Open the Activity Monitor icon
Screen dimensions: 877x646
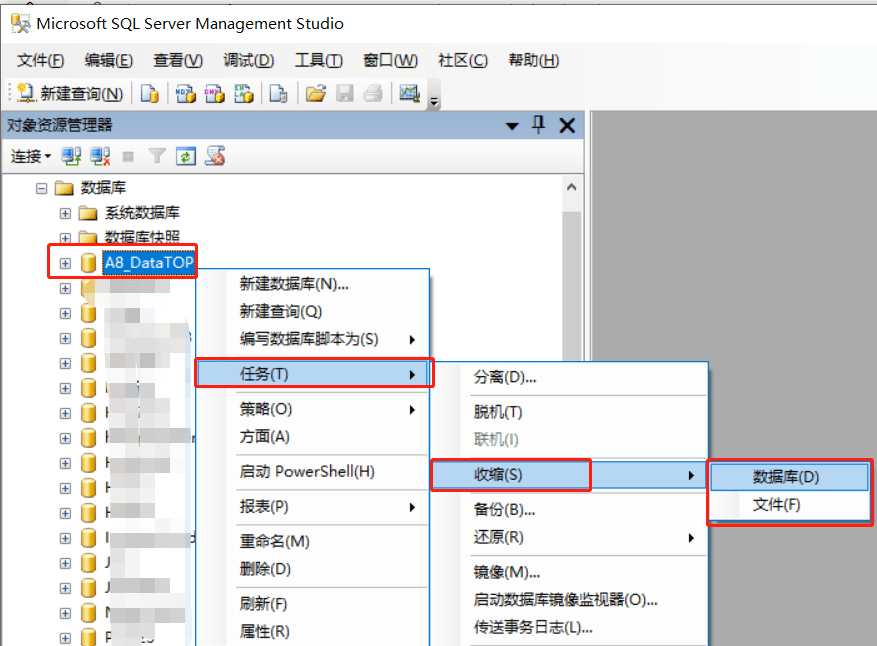[409, 93]
